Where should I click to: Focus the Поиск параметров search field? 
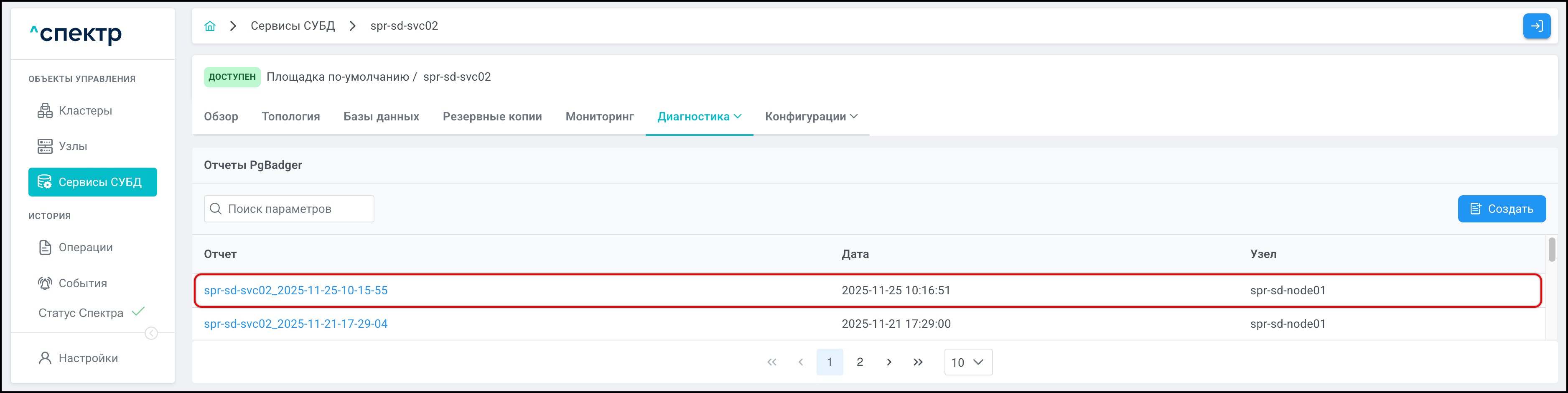click(x=289, y=209)
